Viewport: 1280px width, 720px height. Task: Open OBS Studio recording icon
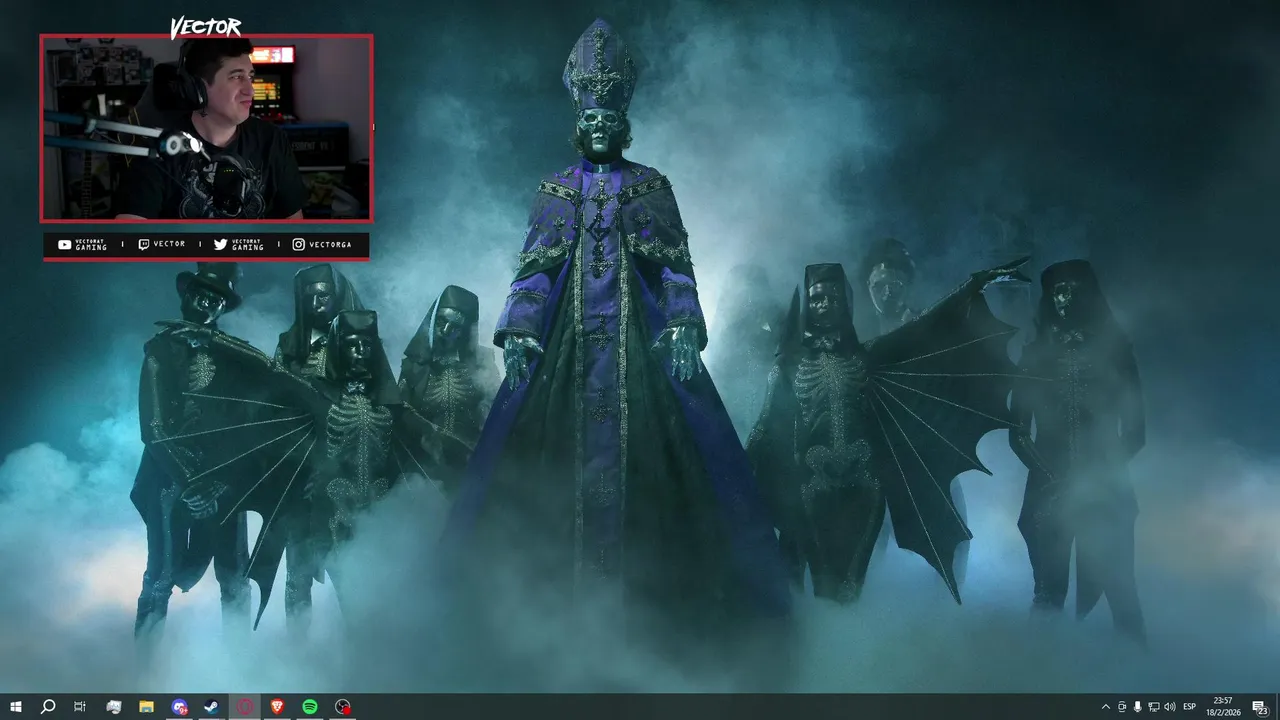pos(343,707)
